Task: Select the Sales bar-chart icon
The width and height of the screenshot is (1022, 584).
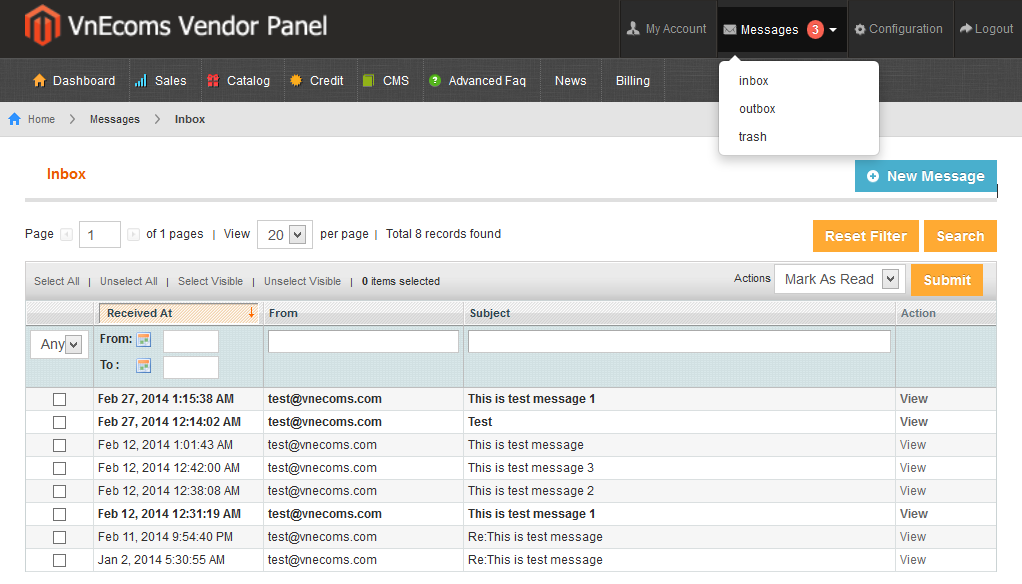Action: pos(140,80)
